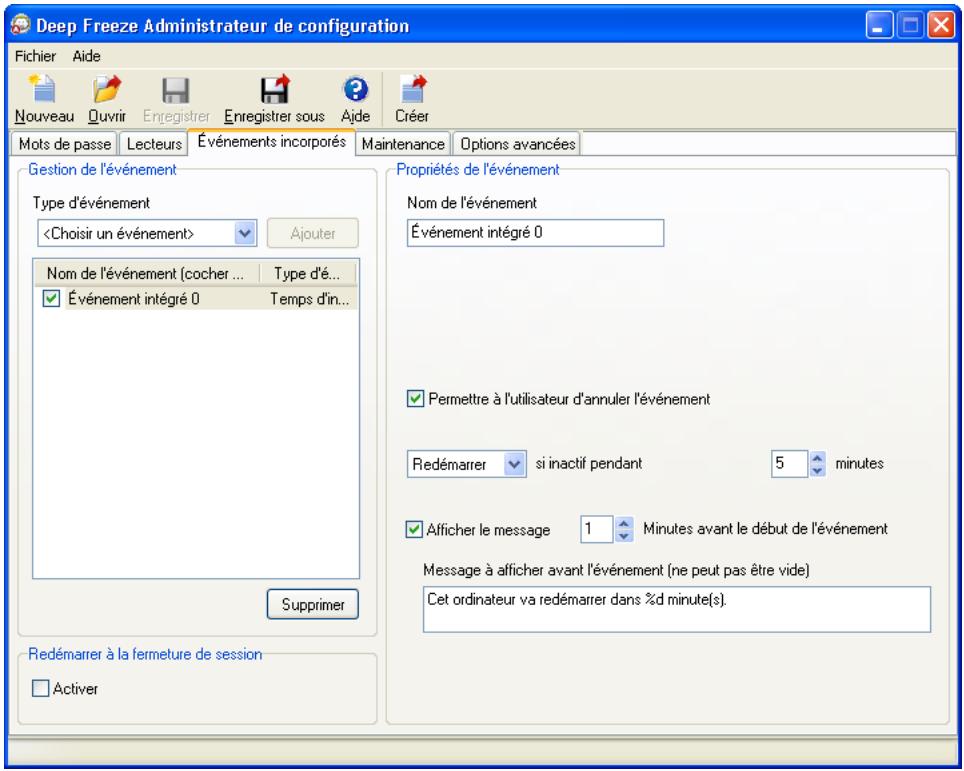Open the Options avancées tab
The height and width of the screenshot is (771, 964).
[x=518, y=144]
